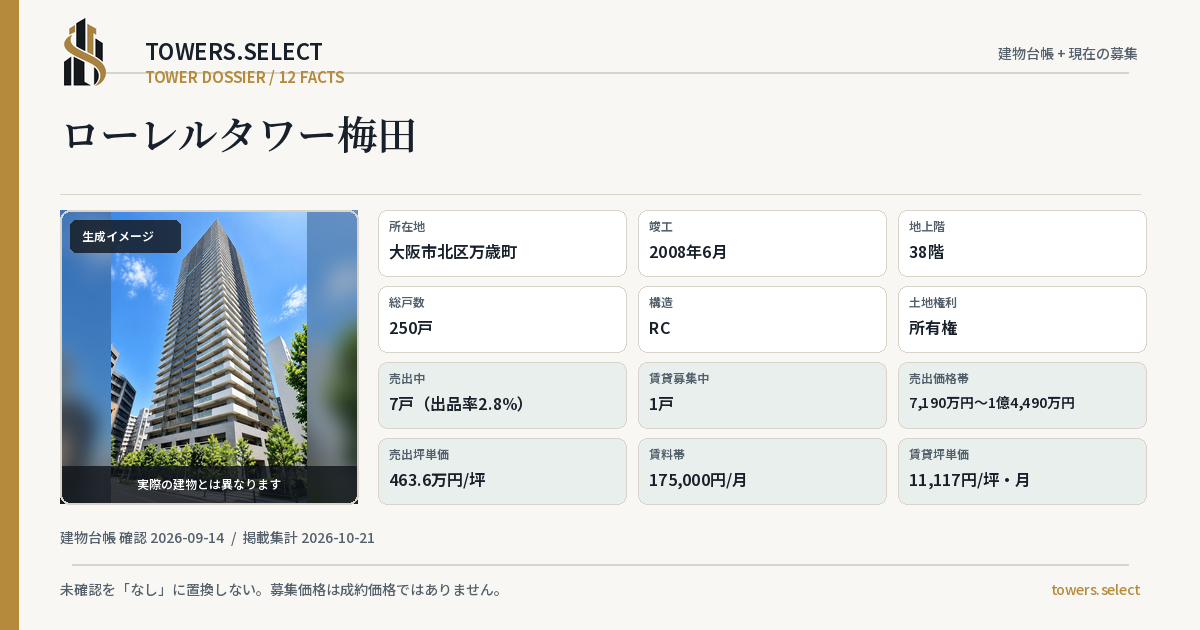Viewport: 1200px width, 630px height.
Task: Select the address 大阪市北区万歳町
Action: click(x=453, y=252)
